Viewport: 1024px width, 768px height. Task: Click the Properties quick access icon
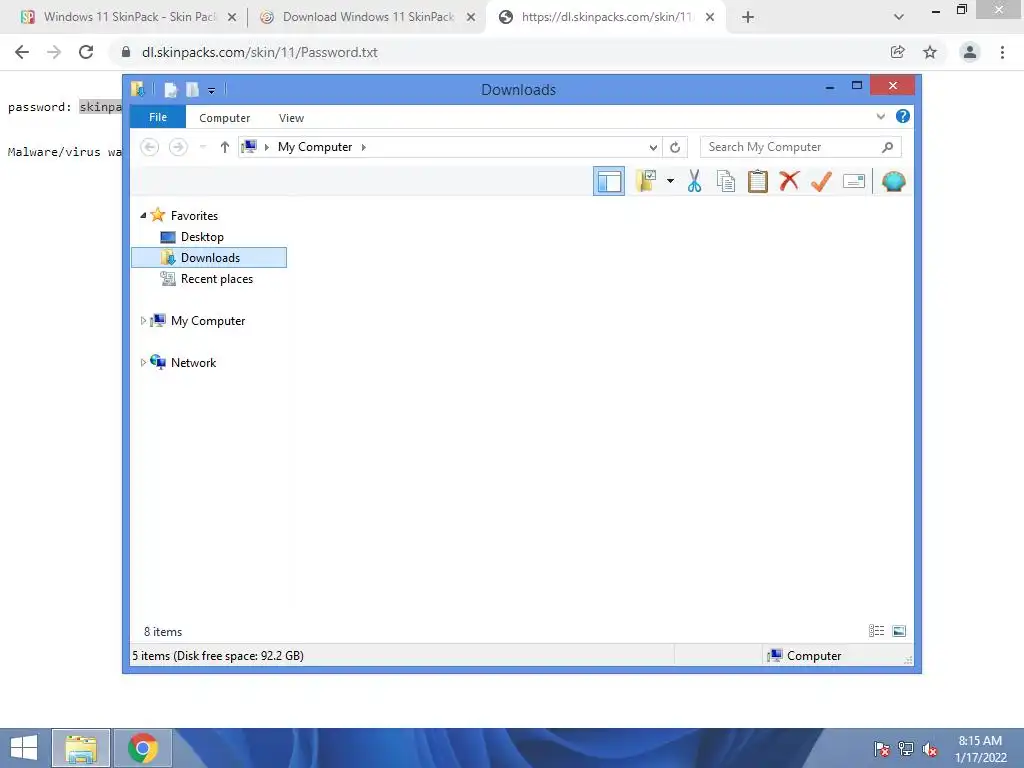(x=170, y=90)
